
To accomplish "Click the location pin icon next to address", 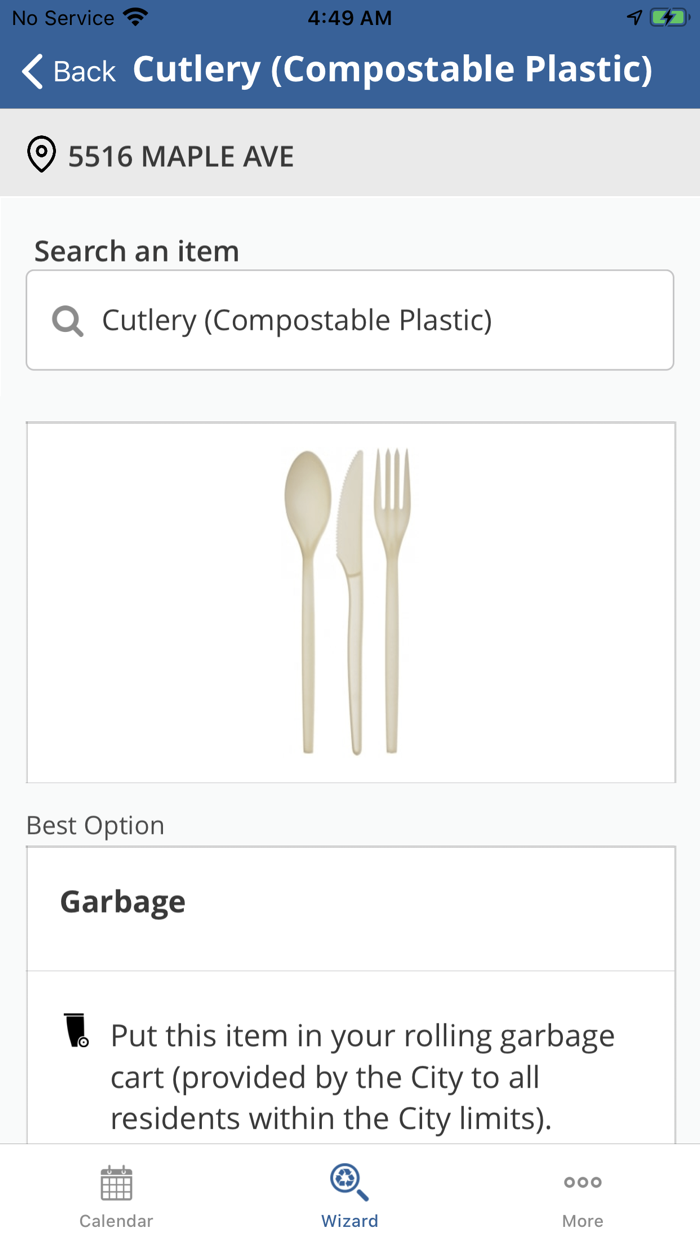I will coord(41,155).
